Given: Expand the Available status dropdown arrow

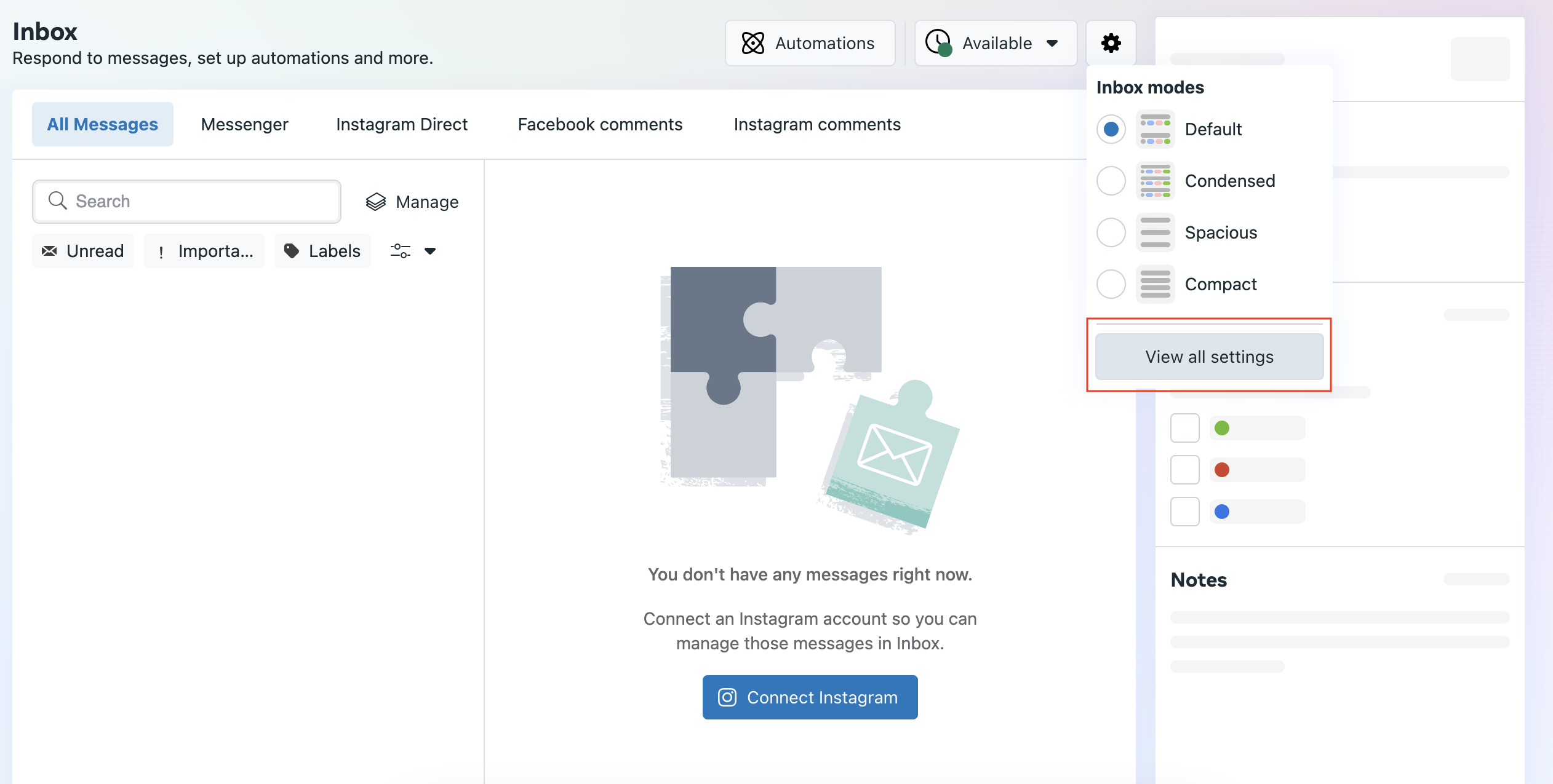Looking at the screenshot, I should tap(1052, 43).
